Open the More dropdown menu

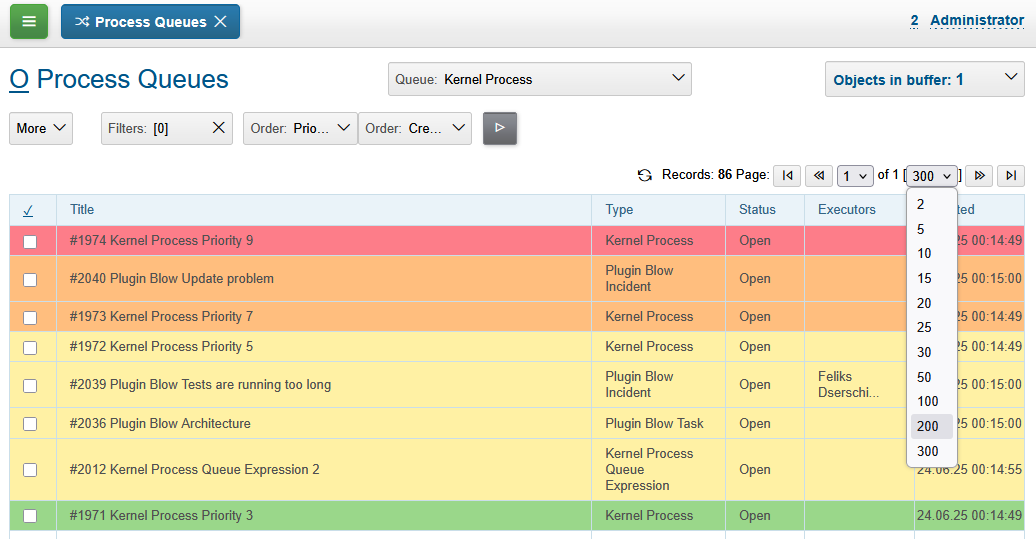coord(41,128)
